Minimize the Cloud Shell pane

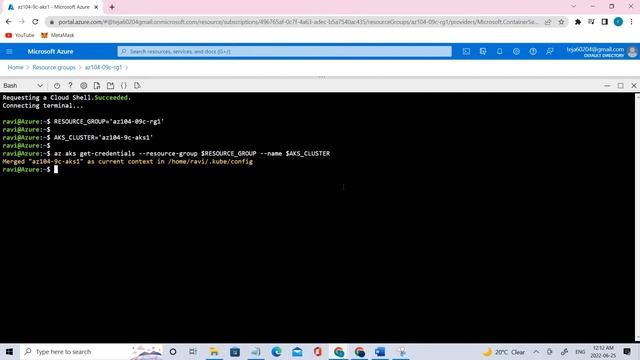[x=607, y=86]
